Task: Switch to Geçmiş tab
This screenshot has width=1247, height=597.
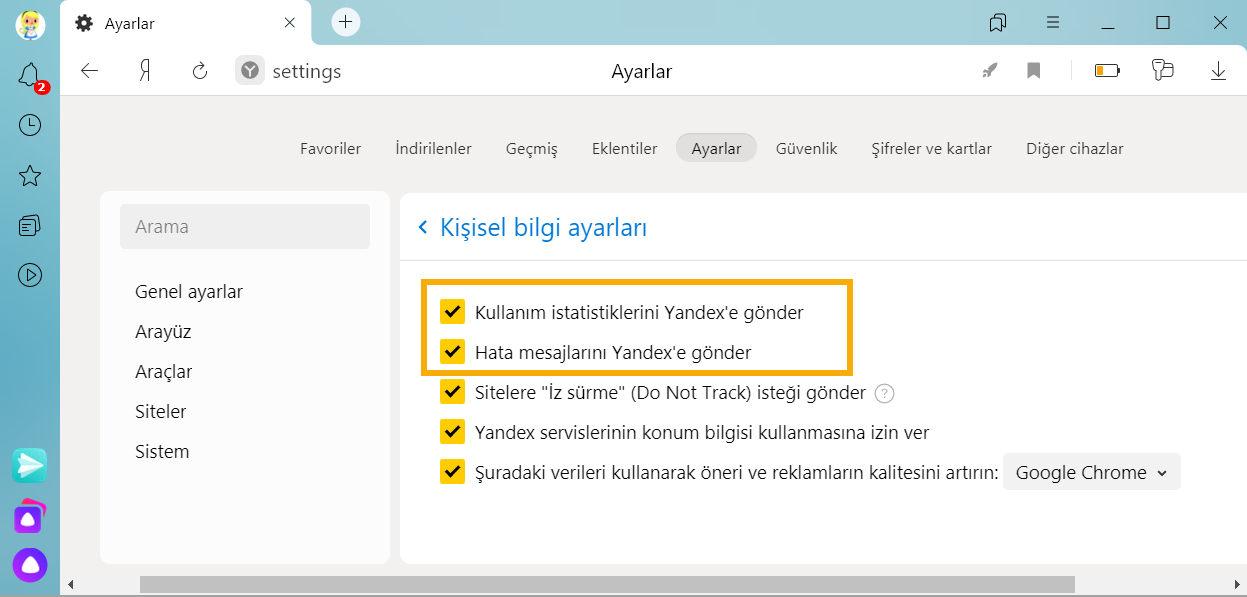Action: click(x=532, y=148)
